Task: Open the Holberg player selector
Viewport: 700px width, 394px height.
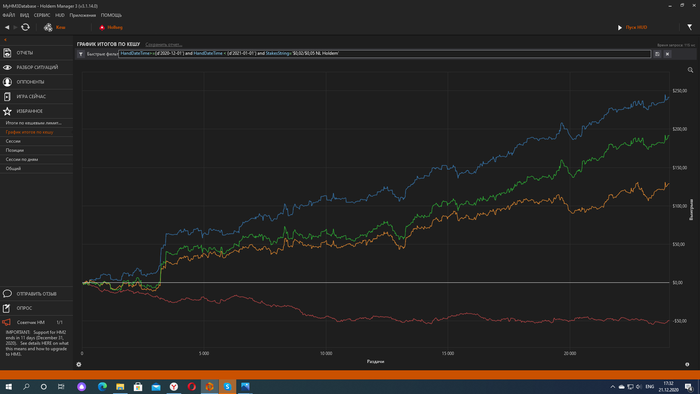Action: tap(111, 27)
